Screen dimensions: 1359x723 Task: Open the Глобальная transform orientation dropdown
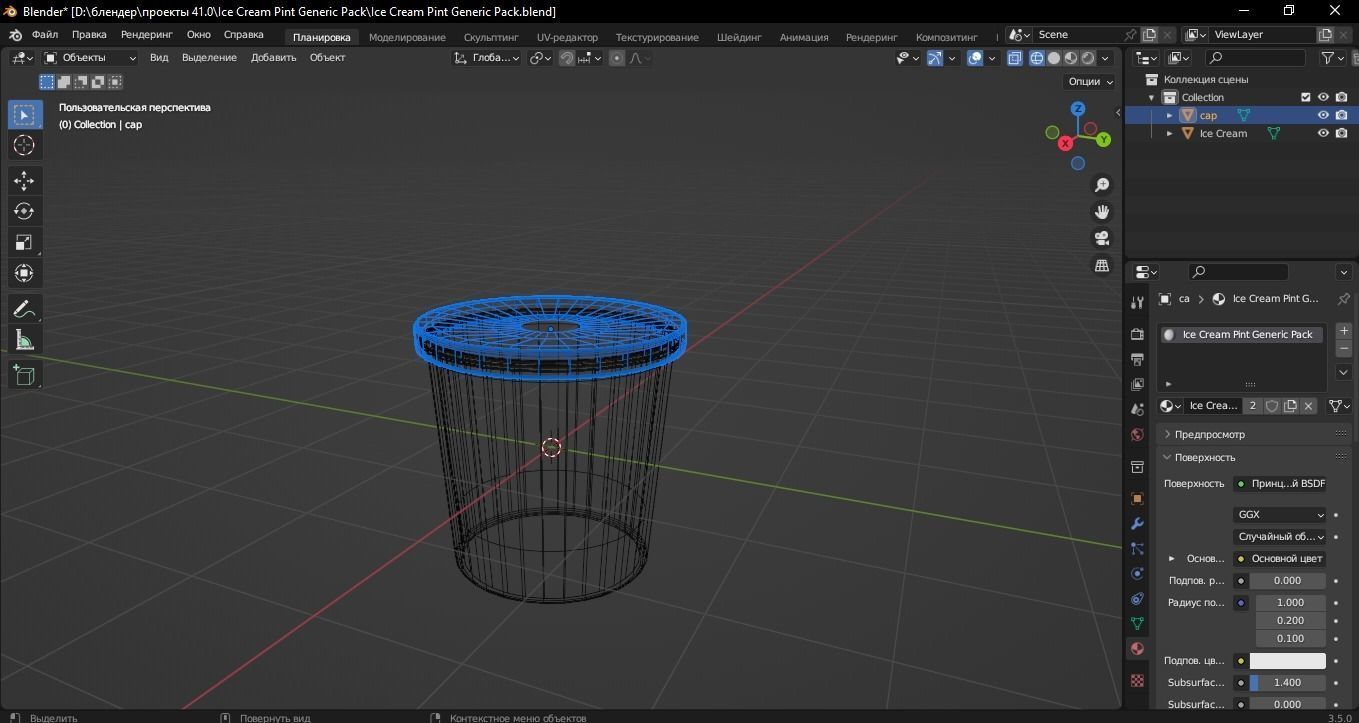(x=487, y=58)
